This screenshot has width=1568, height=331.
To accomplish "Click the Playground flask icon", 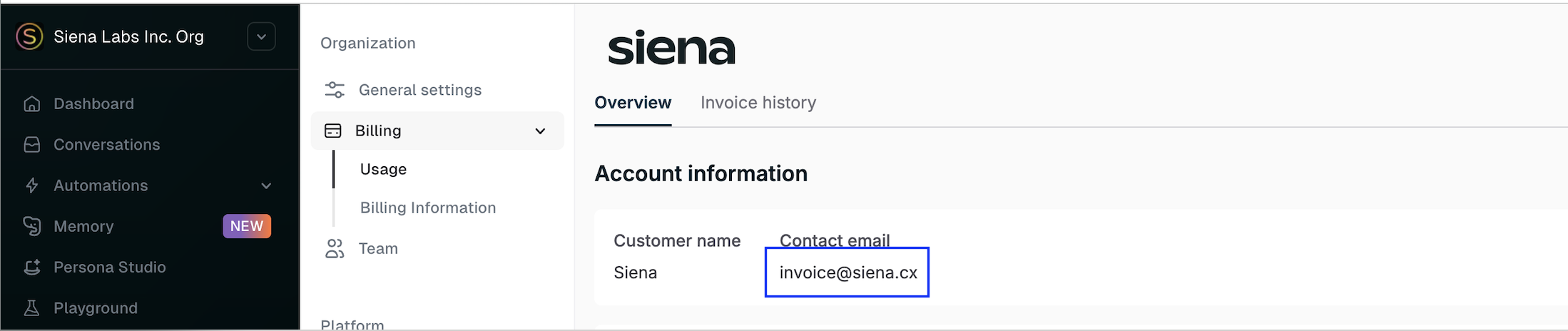I will click(x=31, y=308).
